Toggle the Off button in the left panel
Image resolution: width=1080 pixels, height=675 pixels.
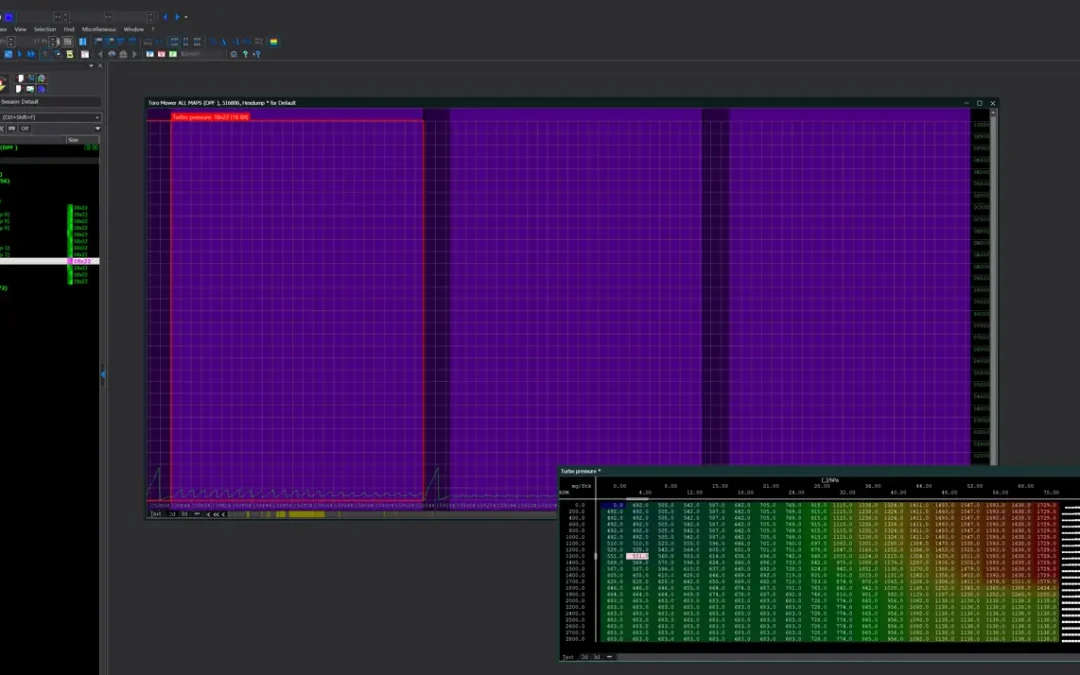(x=25, y=129)
